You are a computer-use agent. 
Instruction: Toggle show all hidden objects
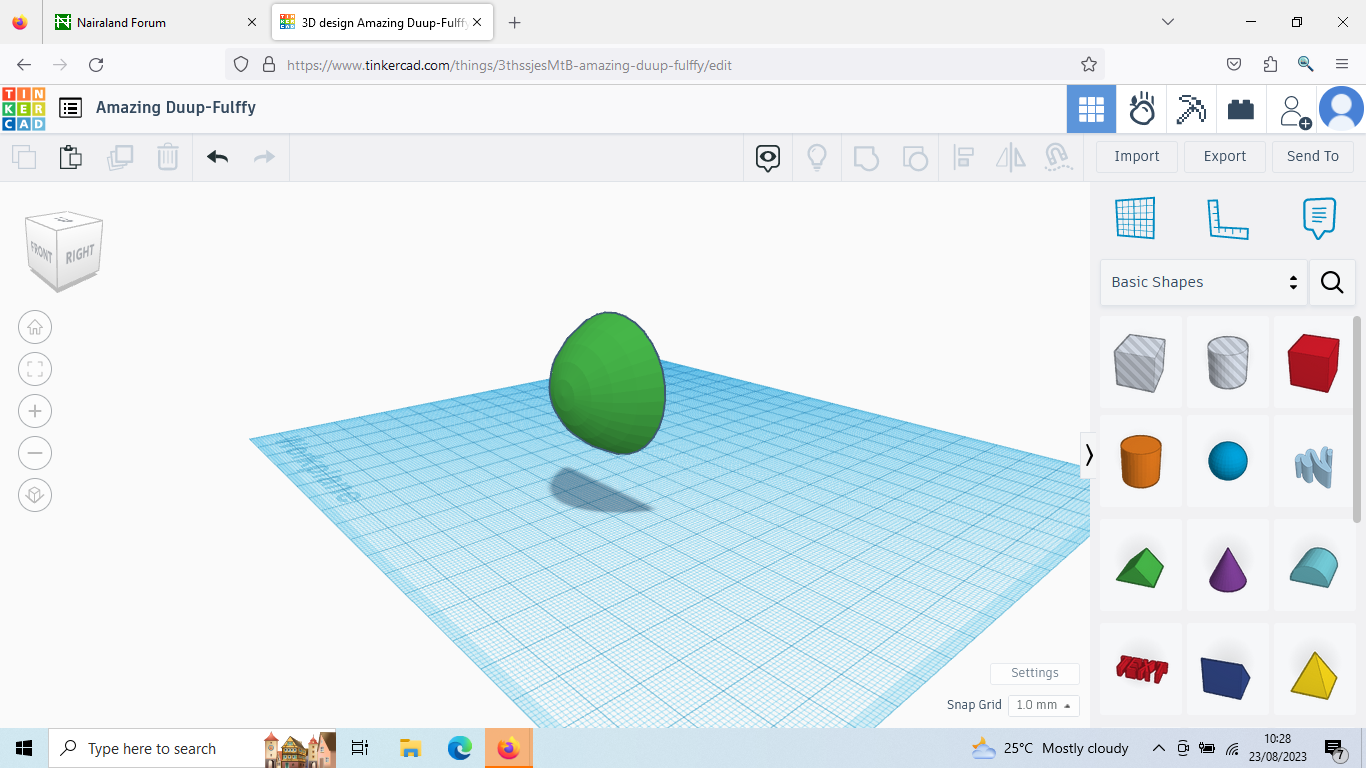pos(817,157)
